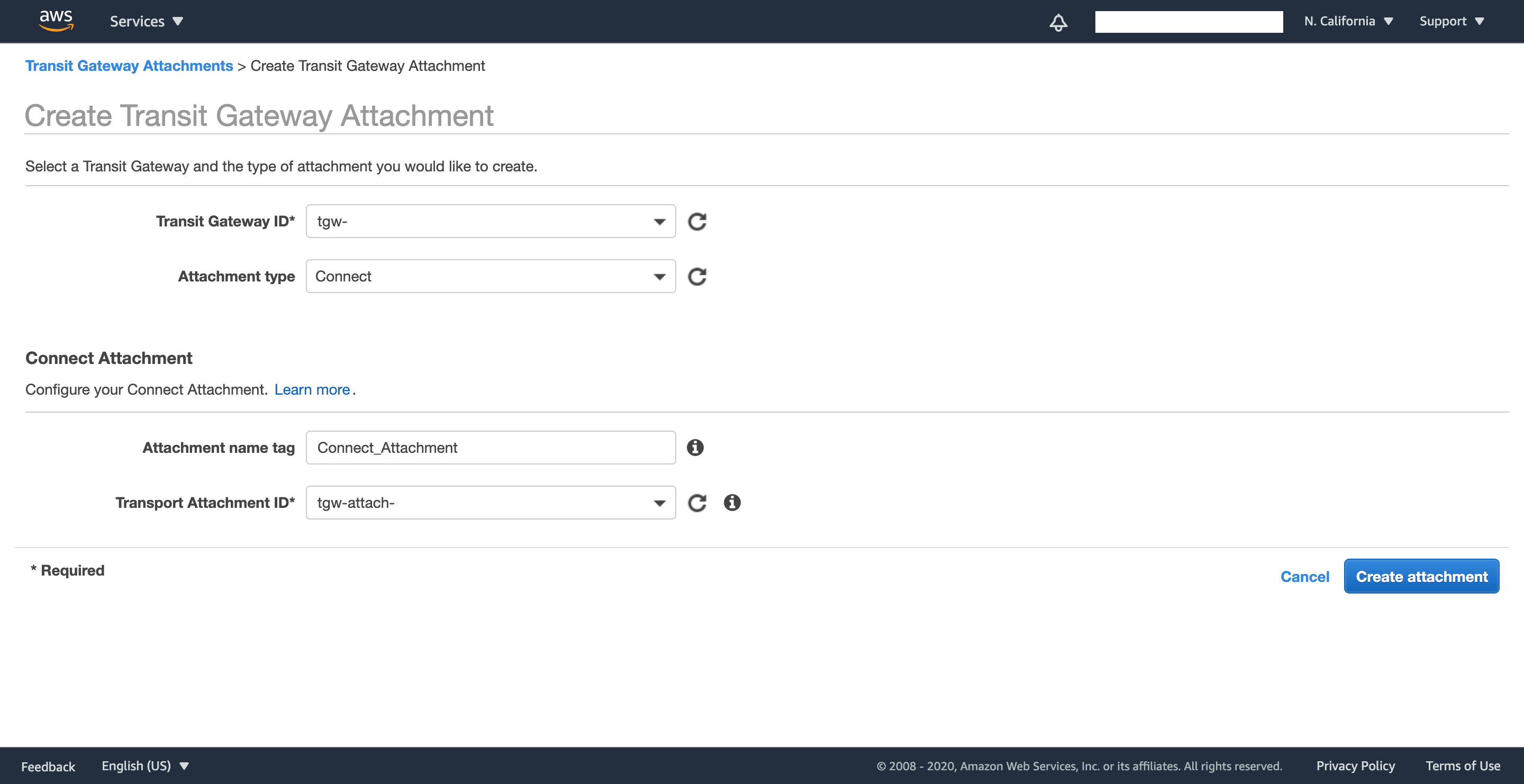Open the N. California region menu

[x=1348, y=21]
